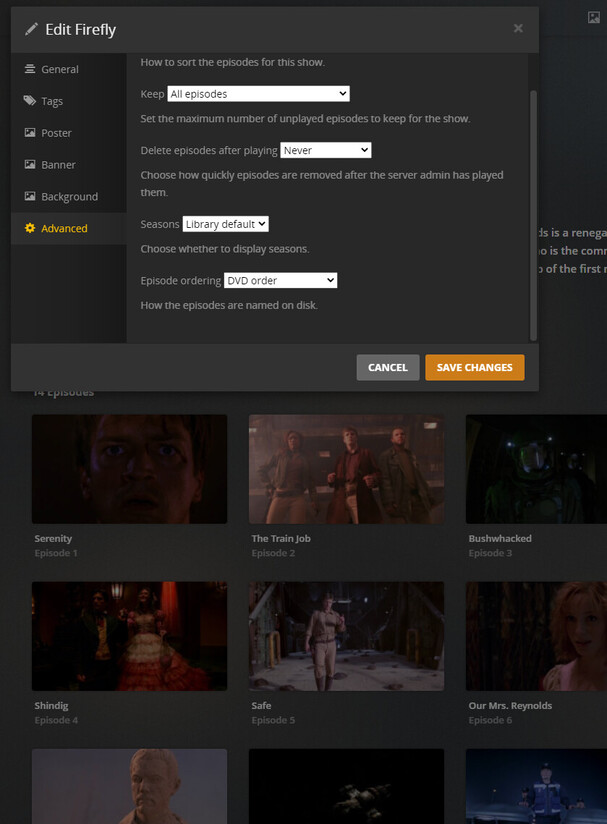Click the Episode 5 label
The width and height of the screenshot is (607, 824).
coord(273,720)
